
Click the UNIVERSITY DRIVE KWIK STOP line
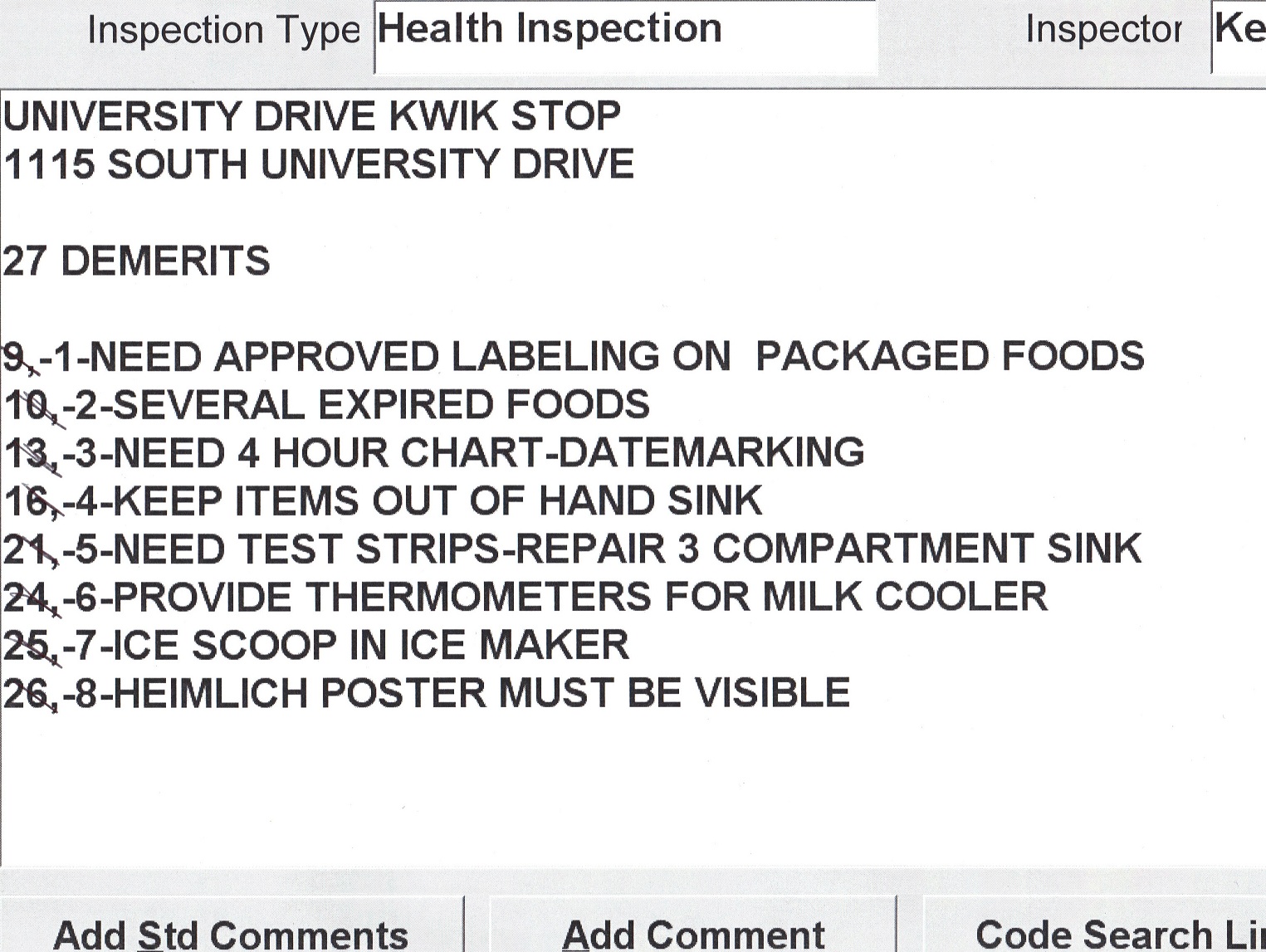311,116
